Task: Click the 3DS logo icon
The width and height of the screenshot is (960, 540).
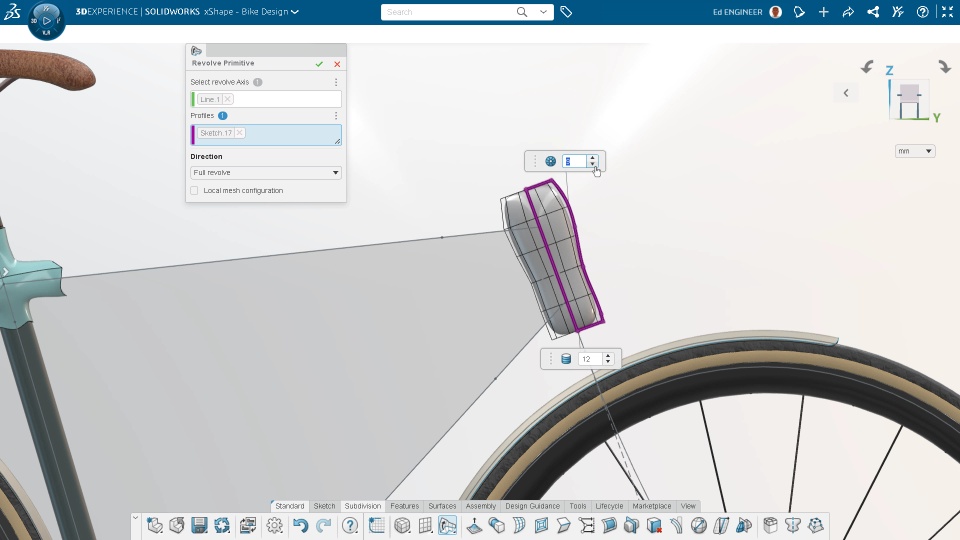Action: click(x=12, y=12)
